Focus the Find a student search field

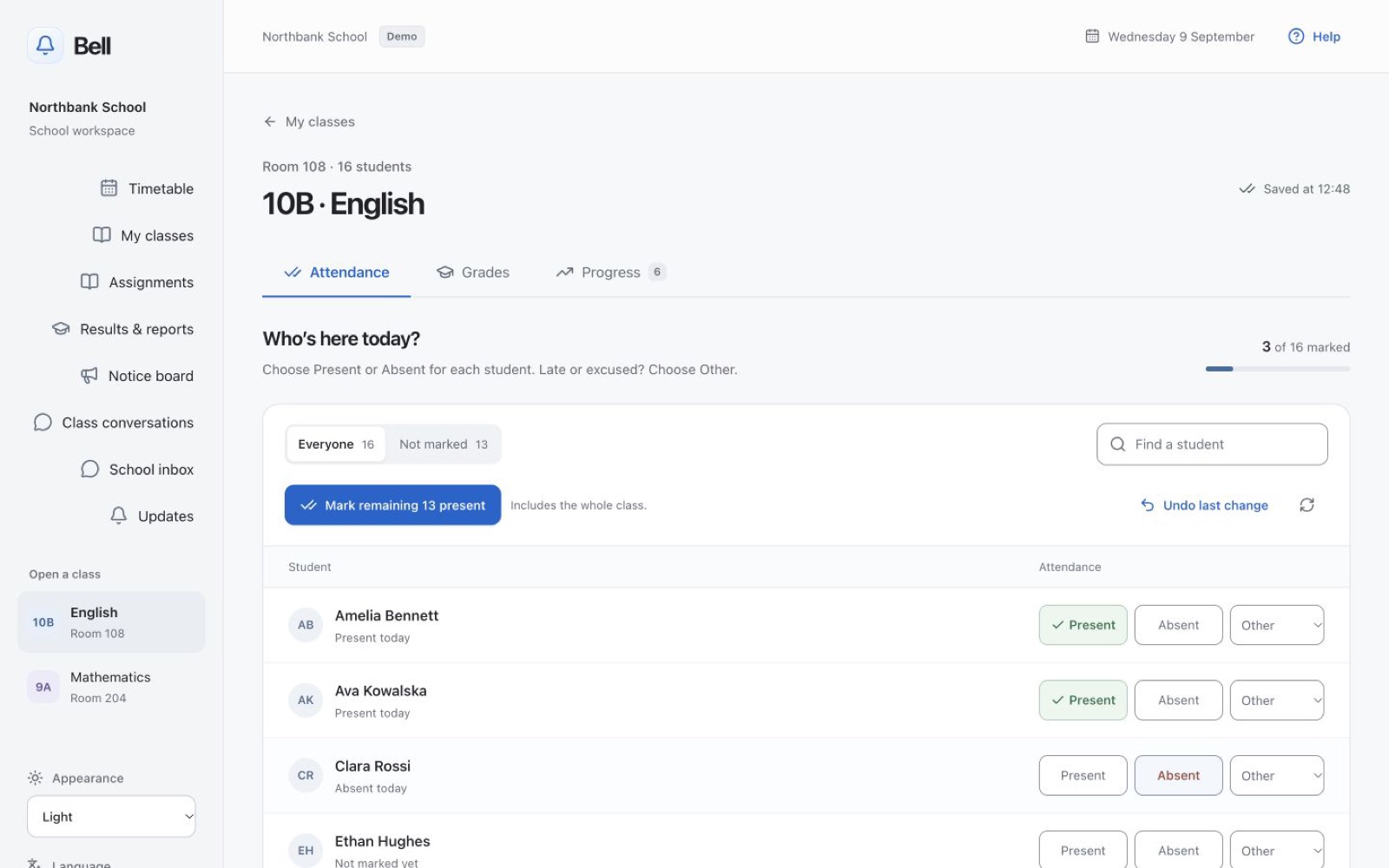coord(1212,444)
